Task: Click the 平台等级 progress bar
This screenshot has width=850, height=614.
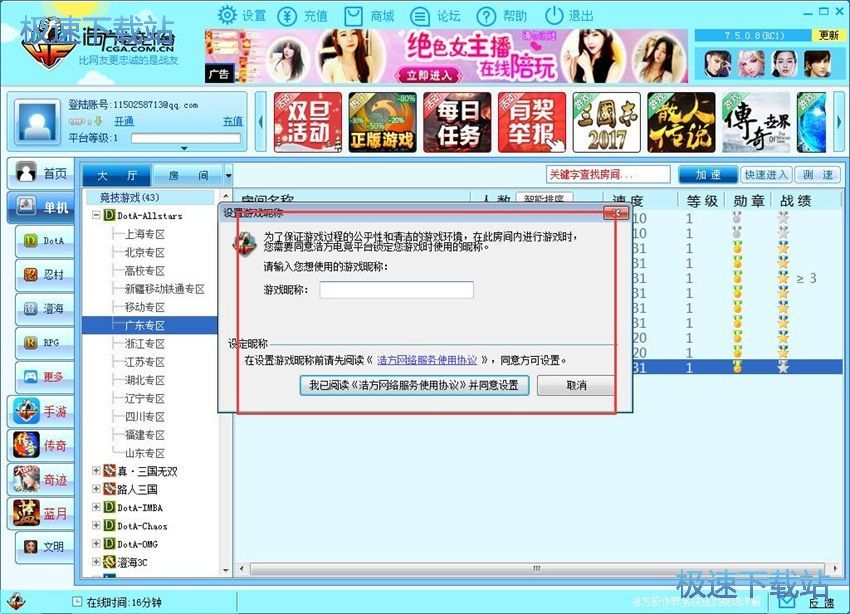Action: [x=186, y=138]
